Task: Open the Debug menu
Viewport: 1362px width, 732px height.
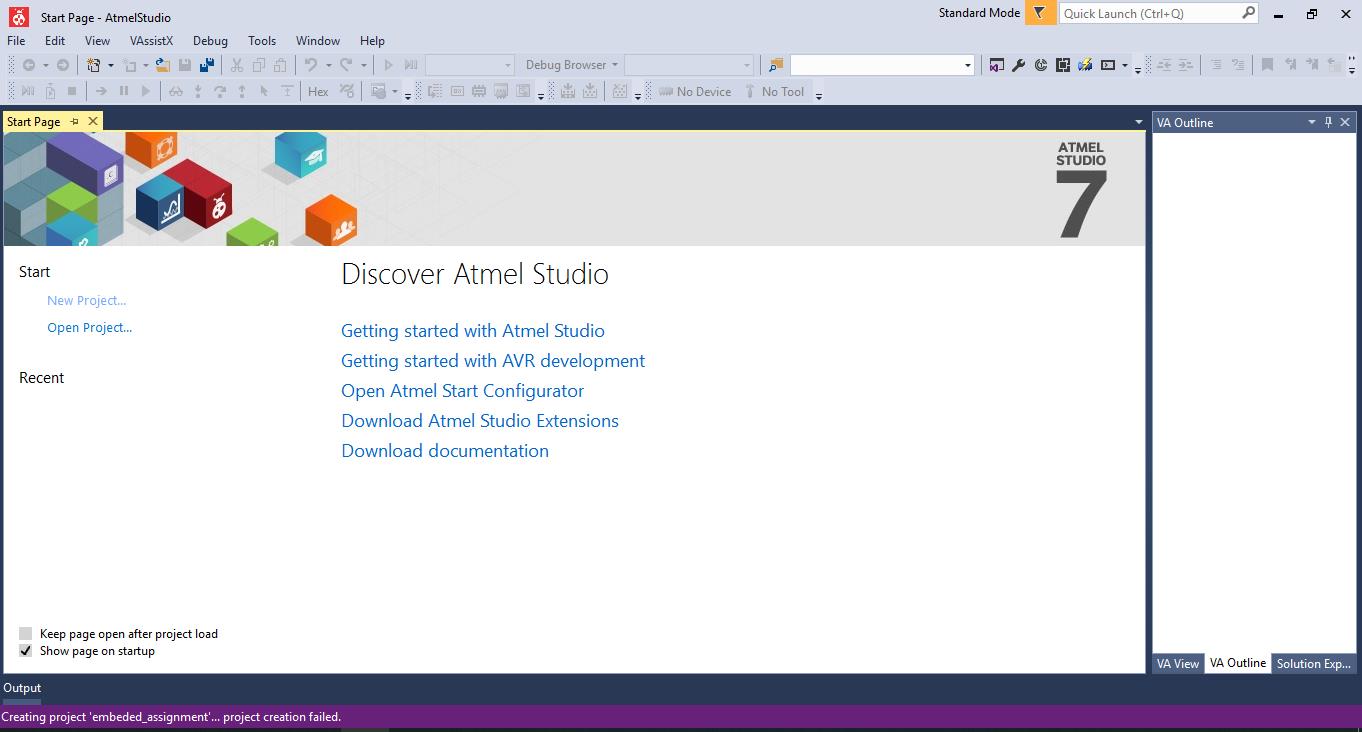Action: coord(210,41)
